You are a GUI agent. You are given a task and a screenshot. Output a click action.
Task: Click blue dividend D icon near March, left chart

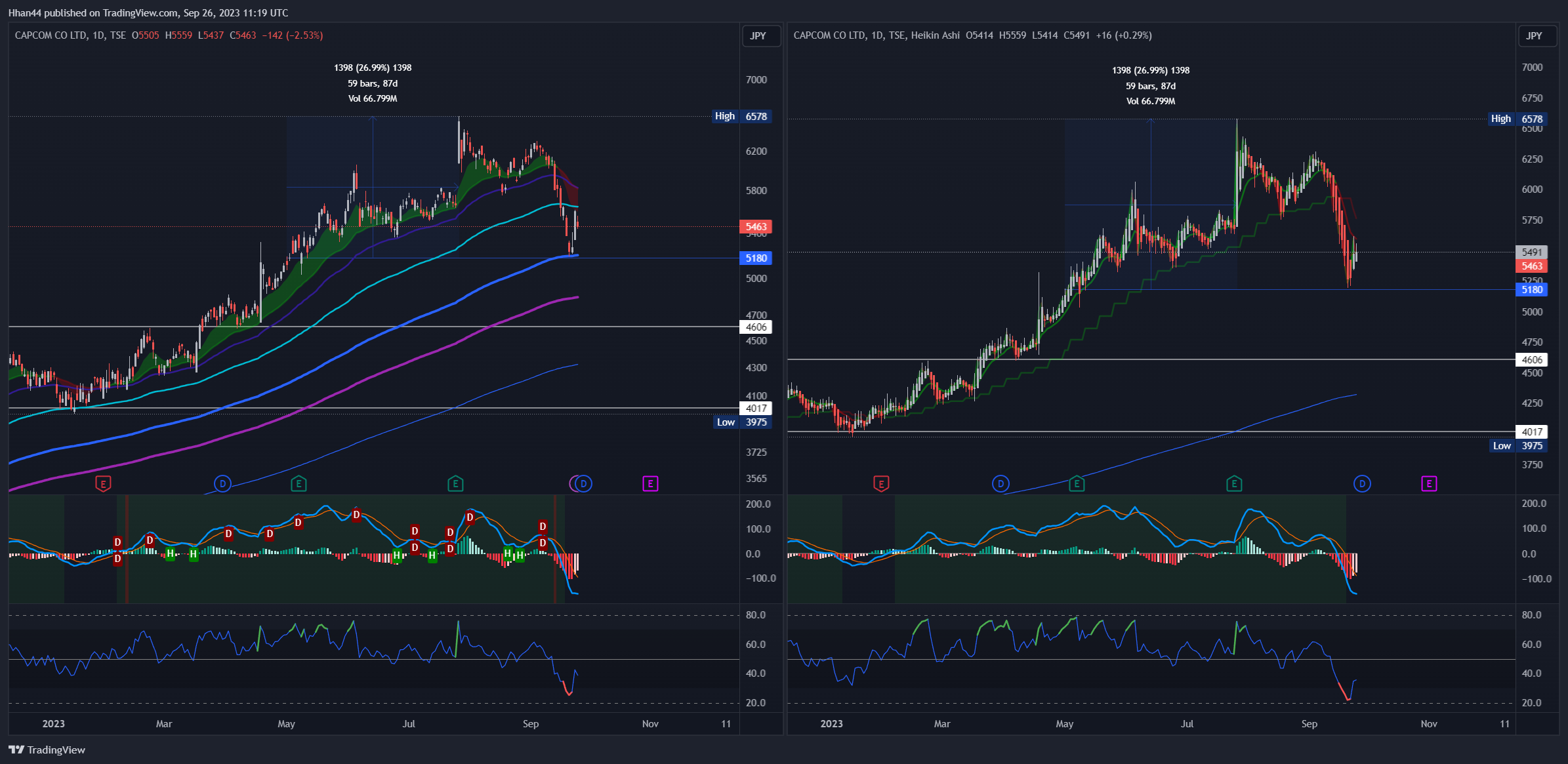pyautogui.click(x=222, y=484)
